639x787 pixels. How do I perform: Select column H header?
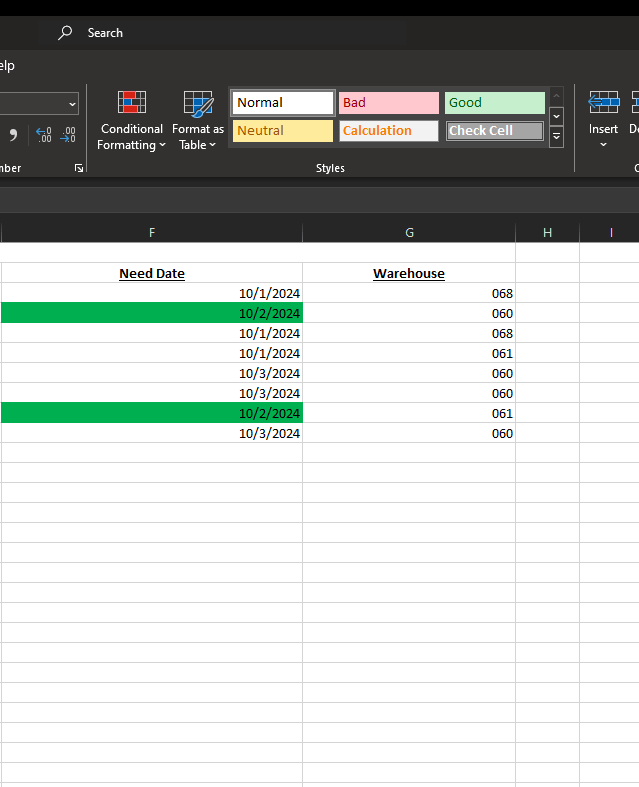click(x=547, y=232)
